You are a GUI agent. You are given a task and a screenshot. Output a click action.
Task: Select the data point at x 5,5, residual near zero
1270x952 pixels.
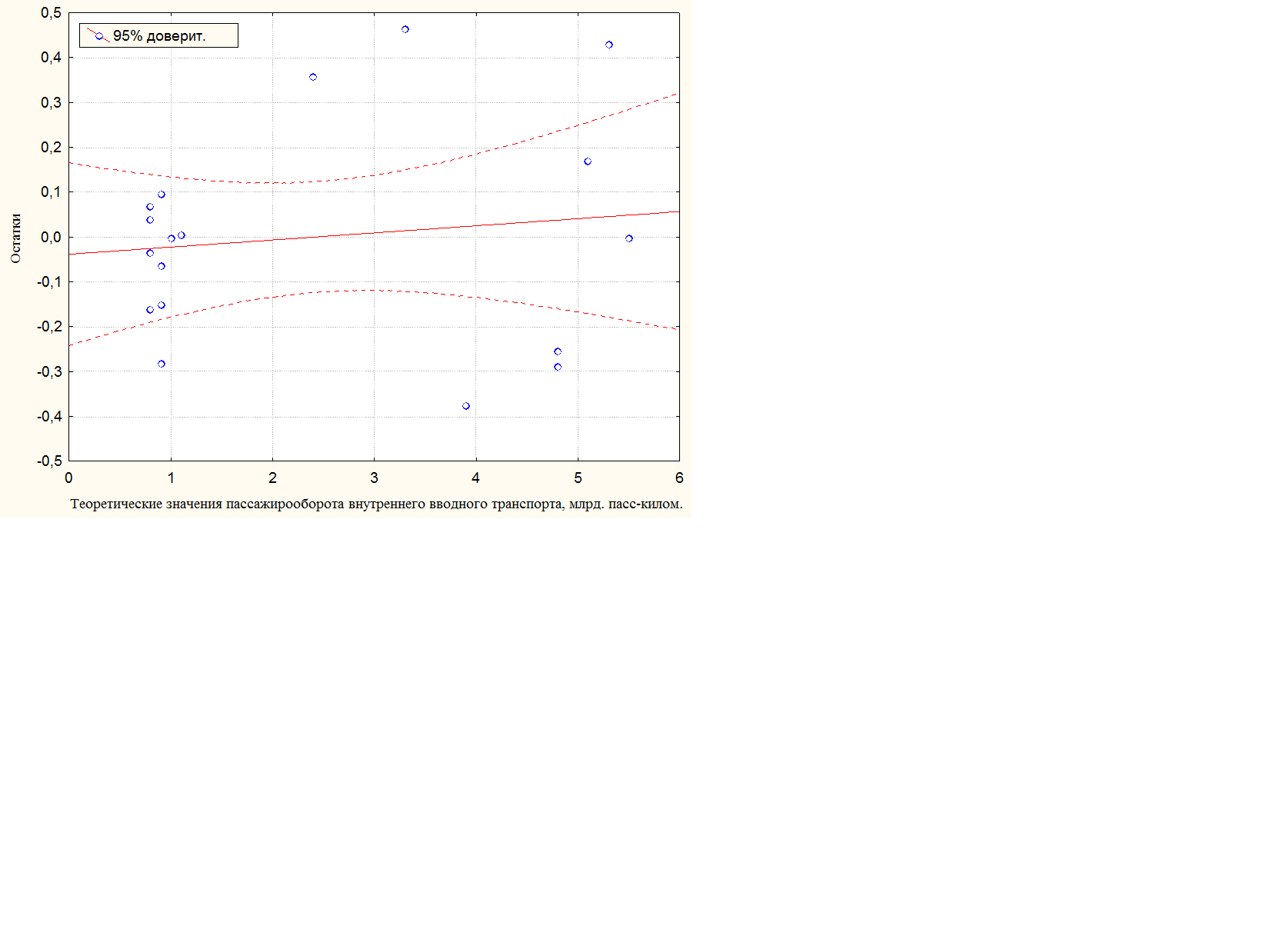click(629, 238)
